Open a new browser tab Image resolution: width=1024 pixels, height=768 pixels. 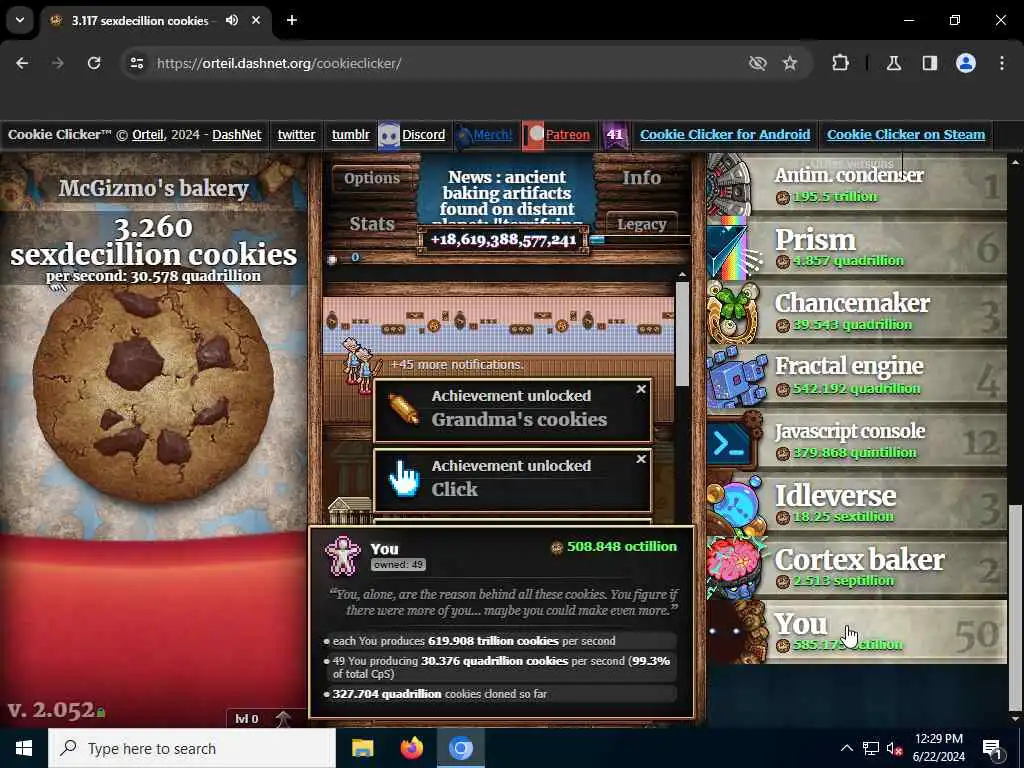coord(292,20)
